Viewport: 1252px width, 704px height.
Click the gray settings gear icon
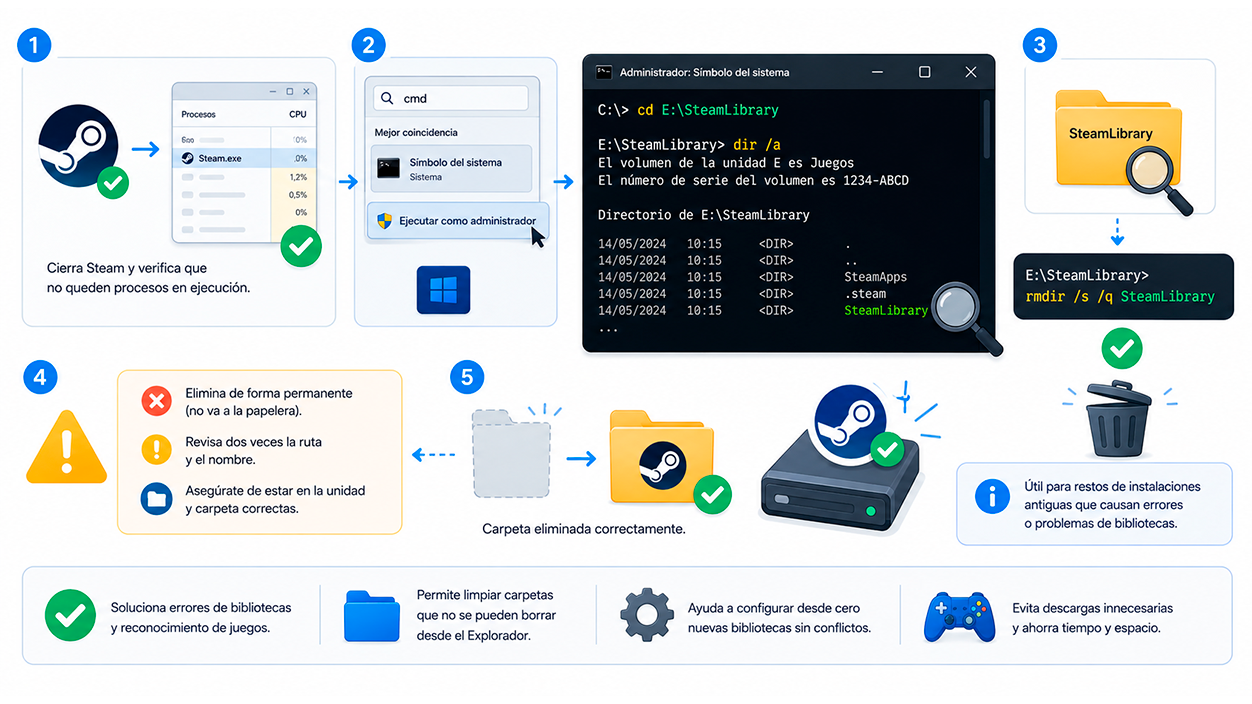pyautogui.click(x=646, y=614)
